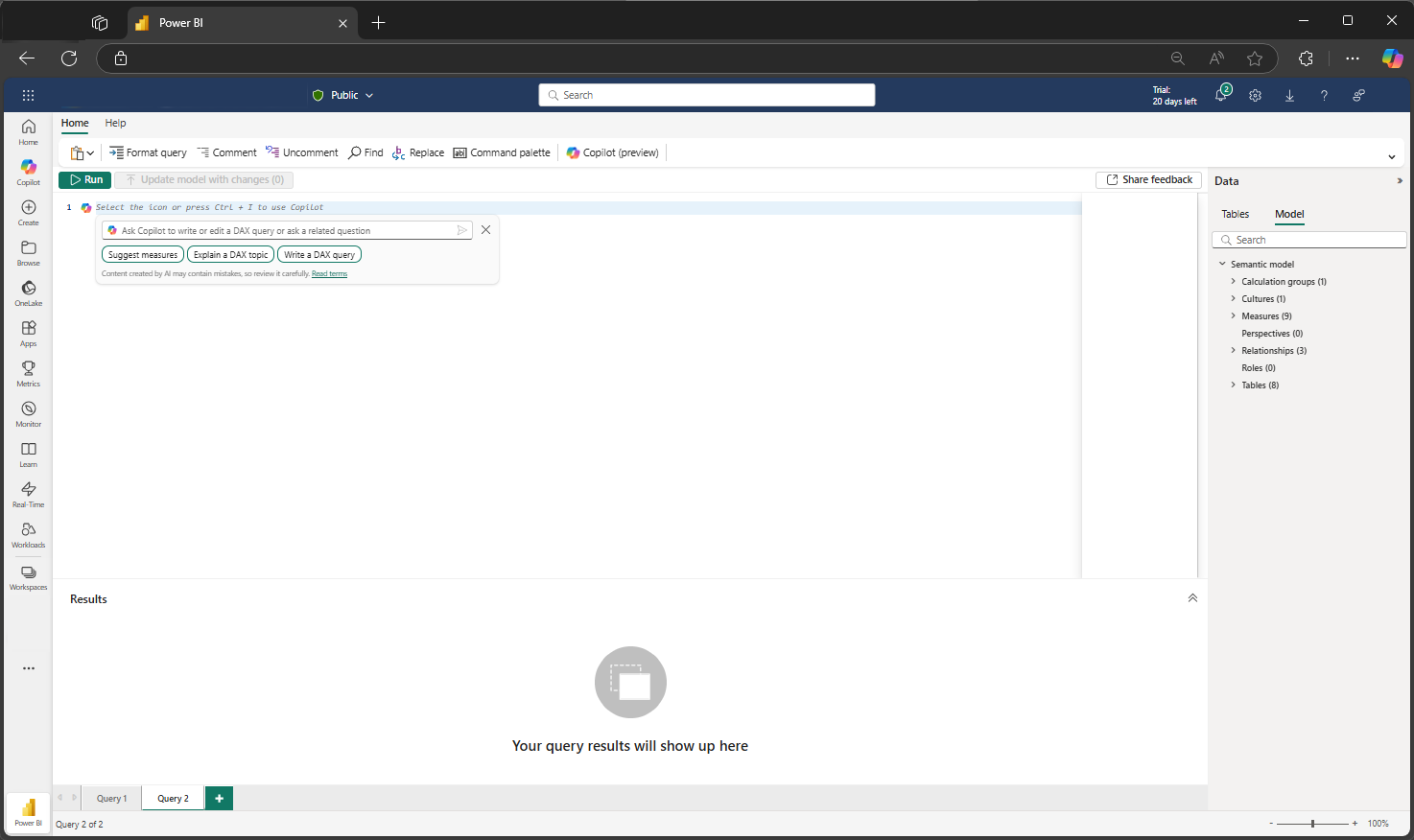The height and width of the screenshot is (840, 1414).
Task: Open Workloads in the left navigation
Action: tap(29, 534)
